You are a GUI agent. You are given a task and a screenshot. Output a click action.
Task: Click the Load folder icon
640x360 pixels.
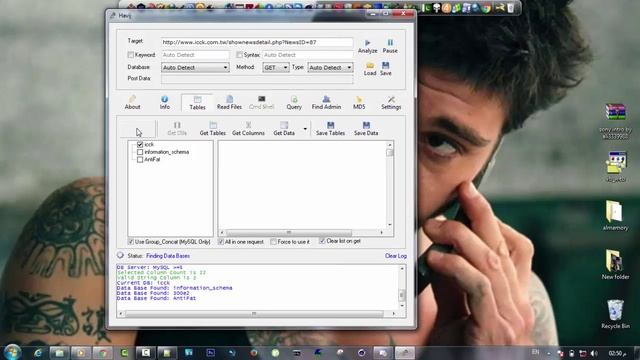click(x=370, y=65)
